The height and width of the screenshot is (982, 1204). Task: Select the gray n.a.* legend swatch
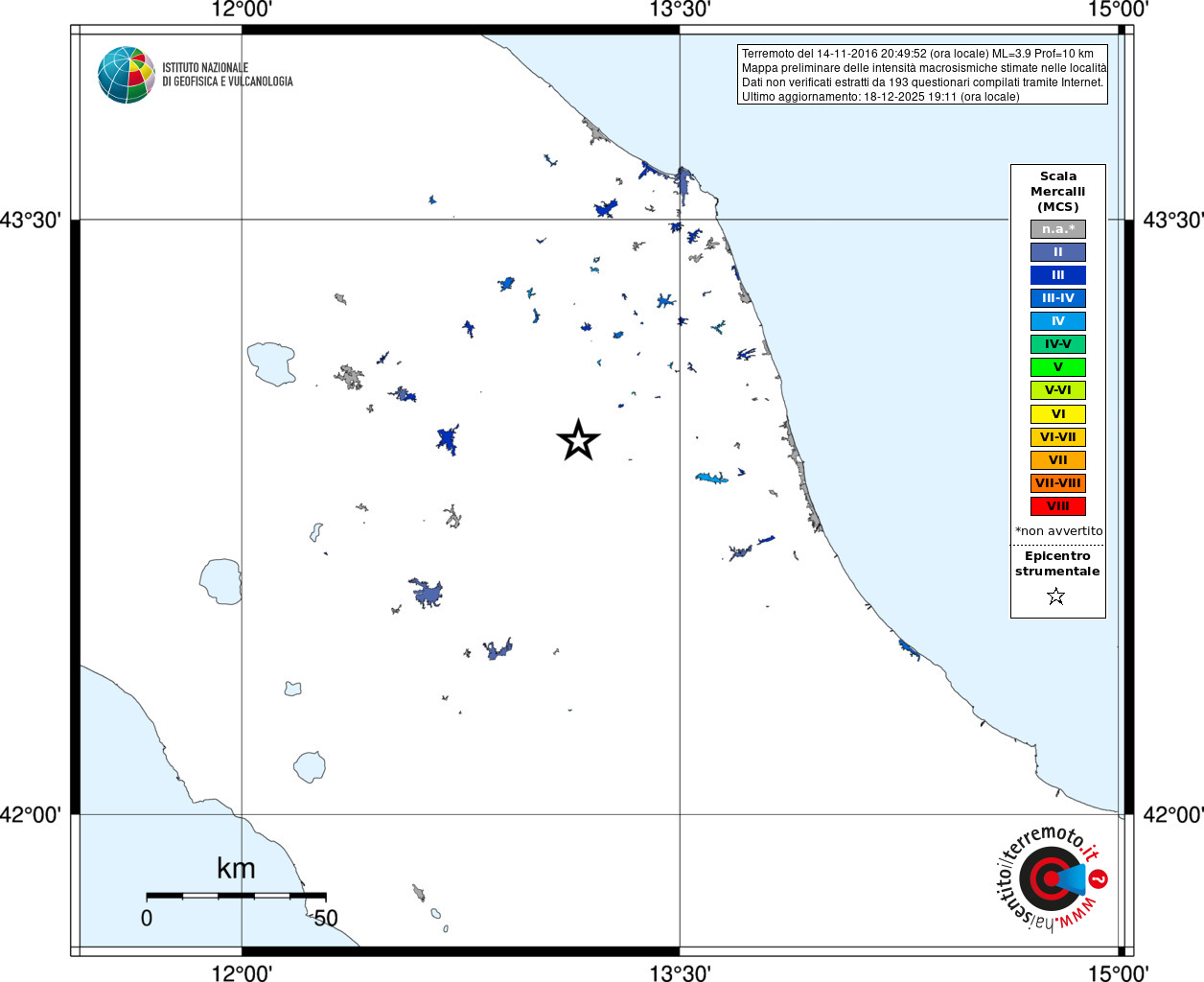(x=1058, y=229)
